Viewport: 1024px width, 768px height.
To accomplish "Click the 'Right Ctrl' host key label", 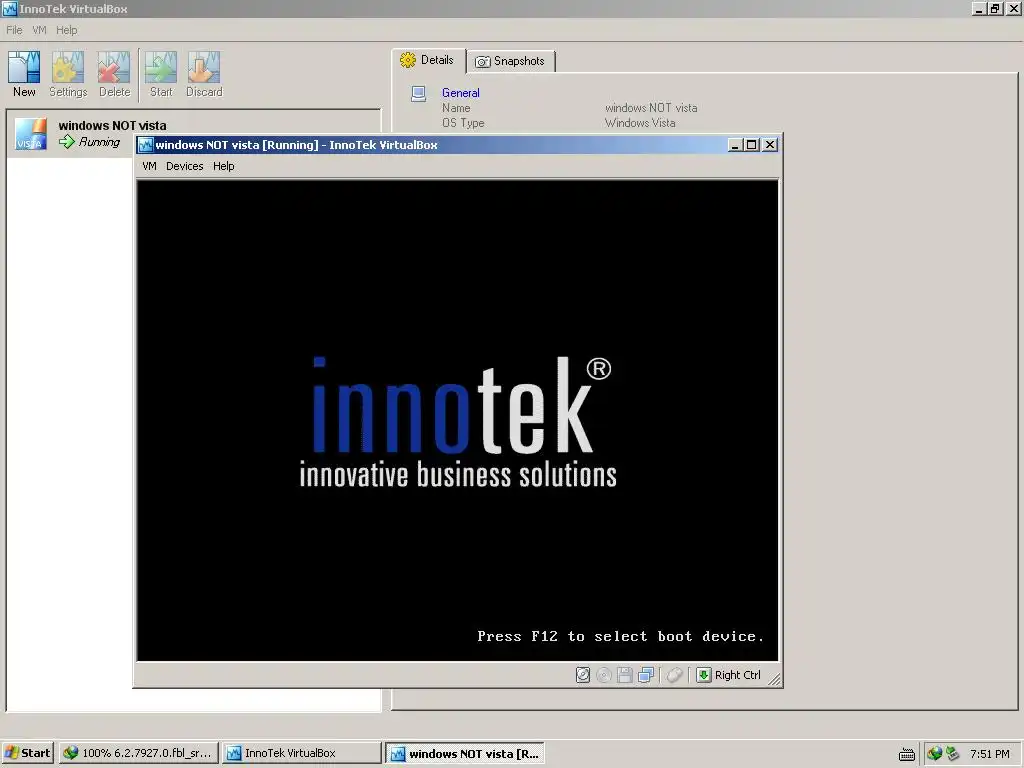I will pyautogui.click(x=737, y=675).
